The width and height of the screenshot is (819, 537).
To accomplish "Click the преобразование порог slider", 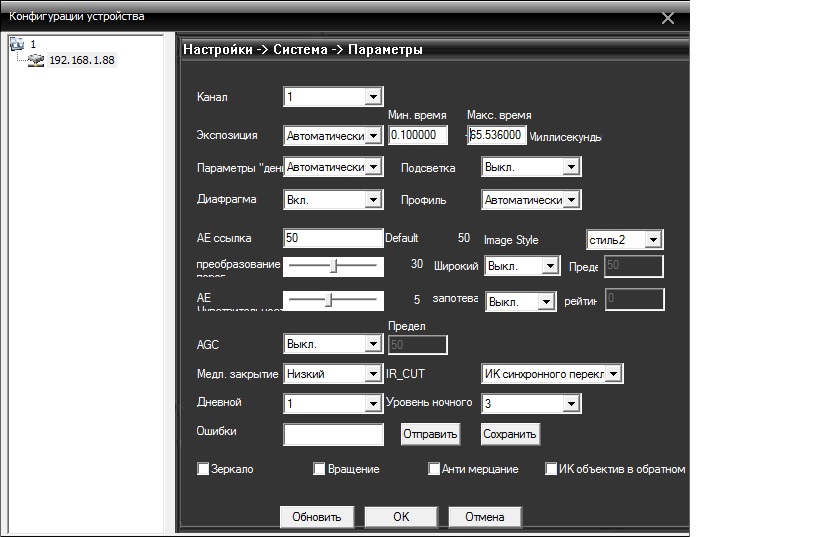I will [x=333, y=266].
